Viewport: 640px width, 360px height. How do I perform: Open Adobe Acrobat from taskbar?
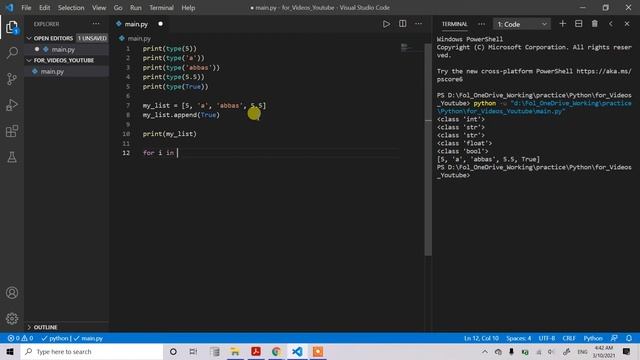click(256, 351)
